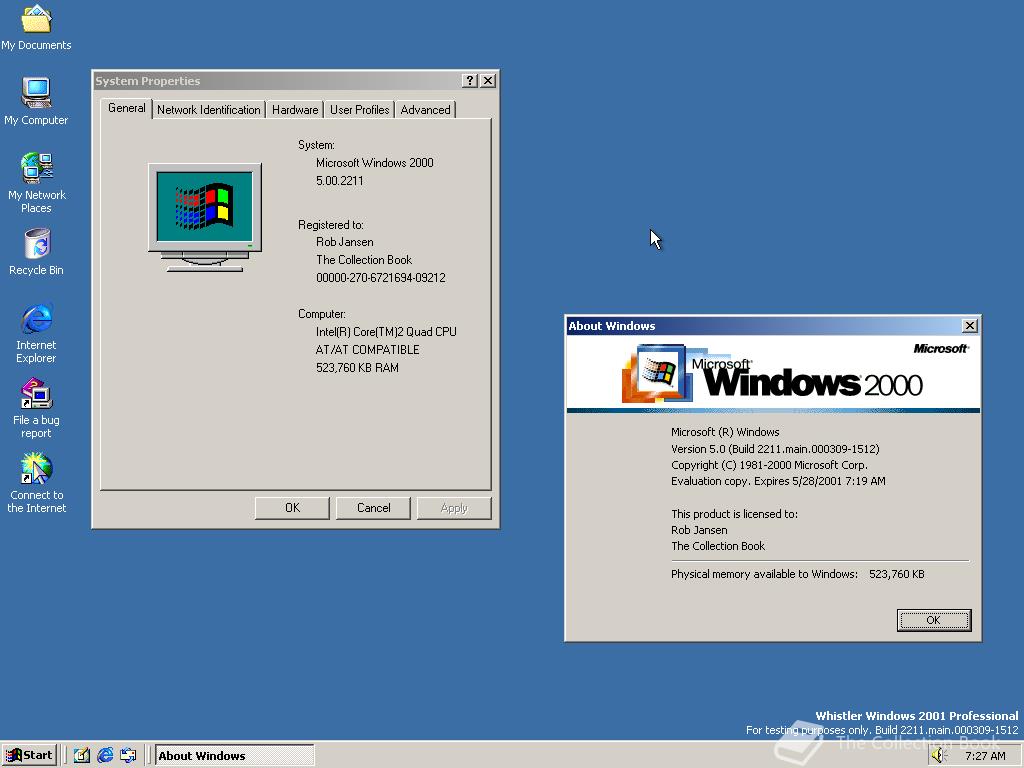Click '523,760 KB RAM' text
Screen dimensions: 1024x768
(357, 368)
